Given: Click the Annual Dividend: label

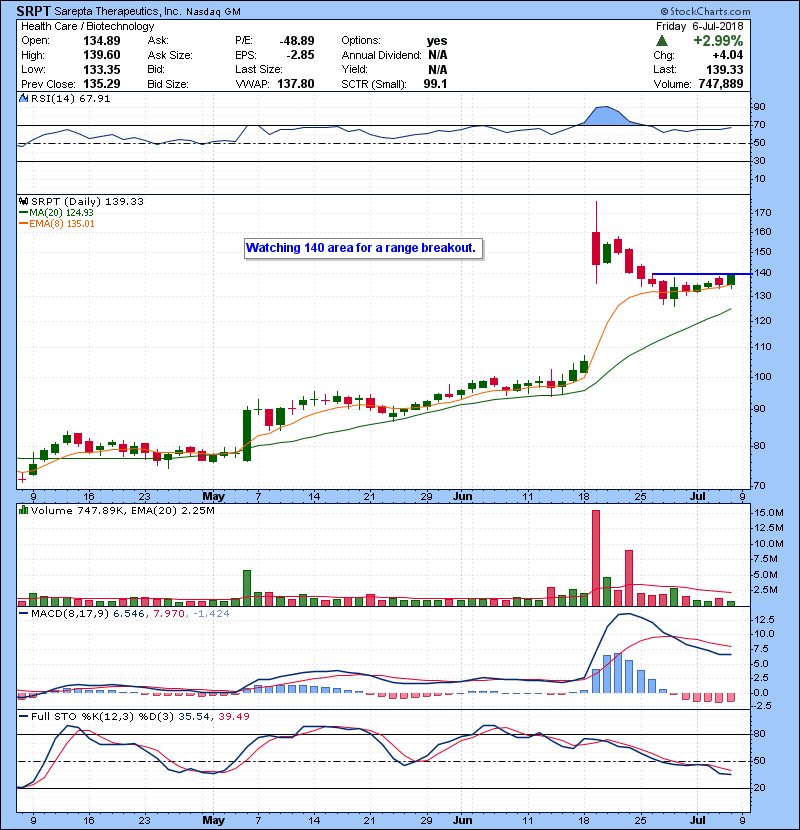Looking at the screenshot, I should click(381, 55).
